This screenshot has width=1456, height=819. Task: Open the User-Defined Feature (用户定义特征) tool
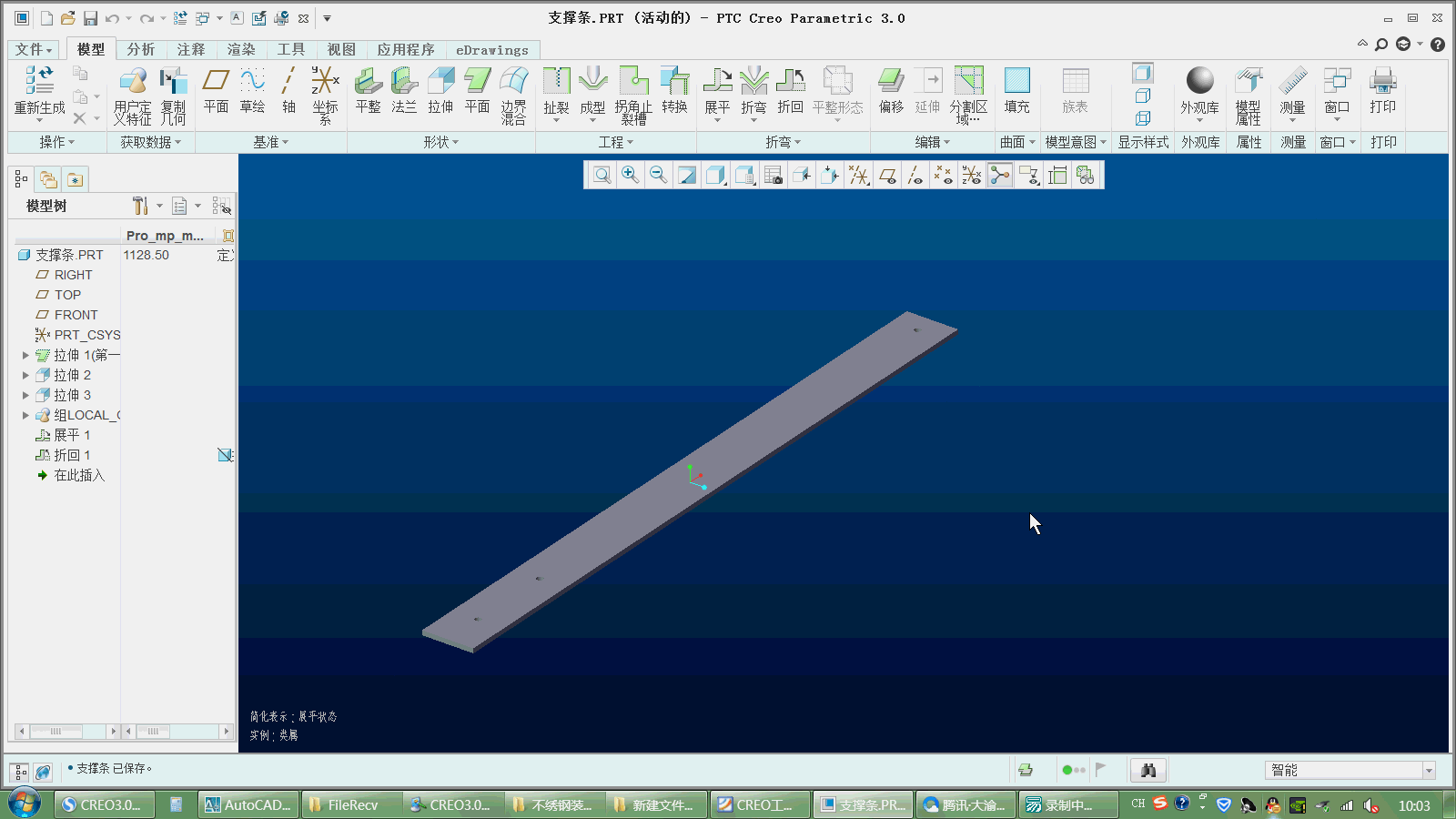click(x=133, y=94)
